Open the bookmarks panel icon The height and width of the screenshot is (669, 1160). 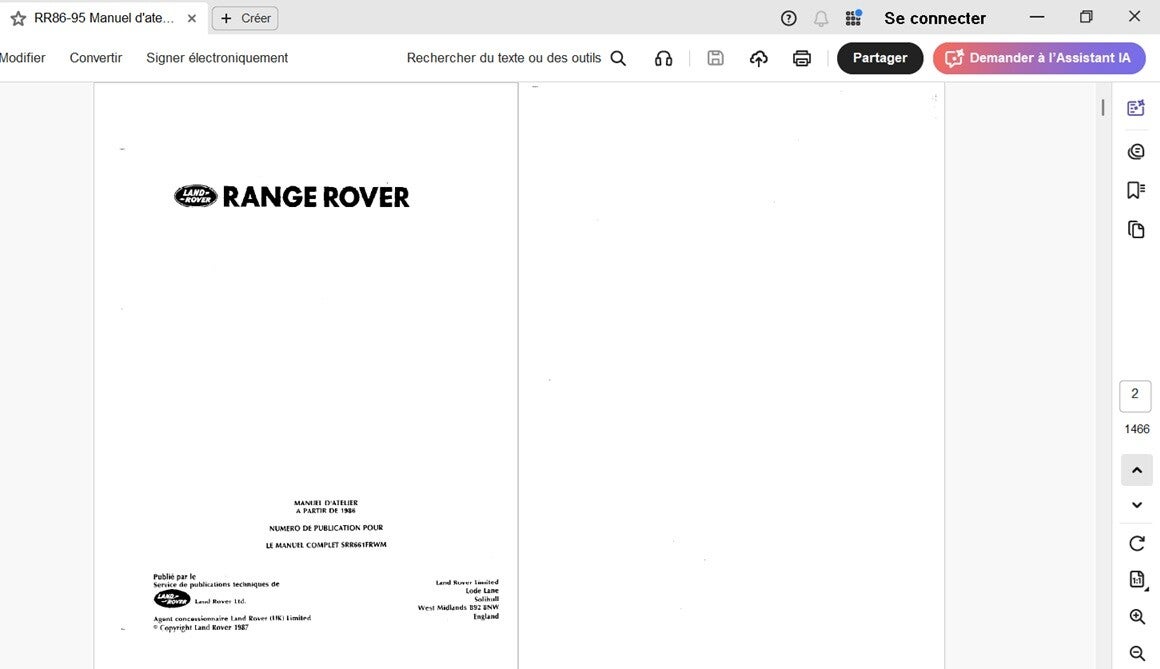1136,190
